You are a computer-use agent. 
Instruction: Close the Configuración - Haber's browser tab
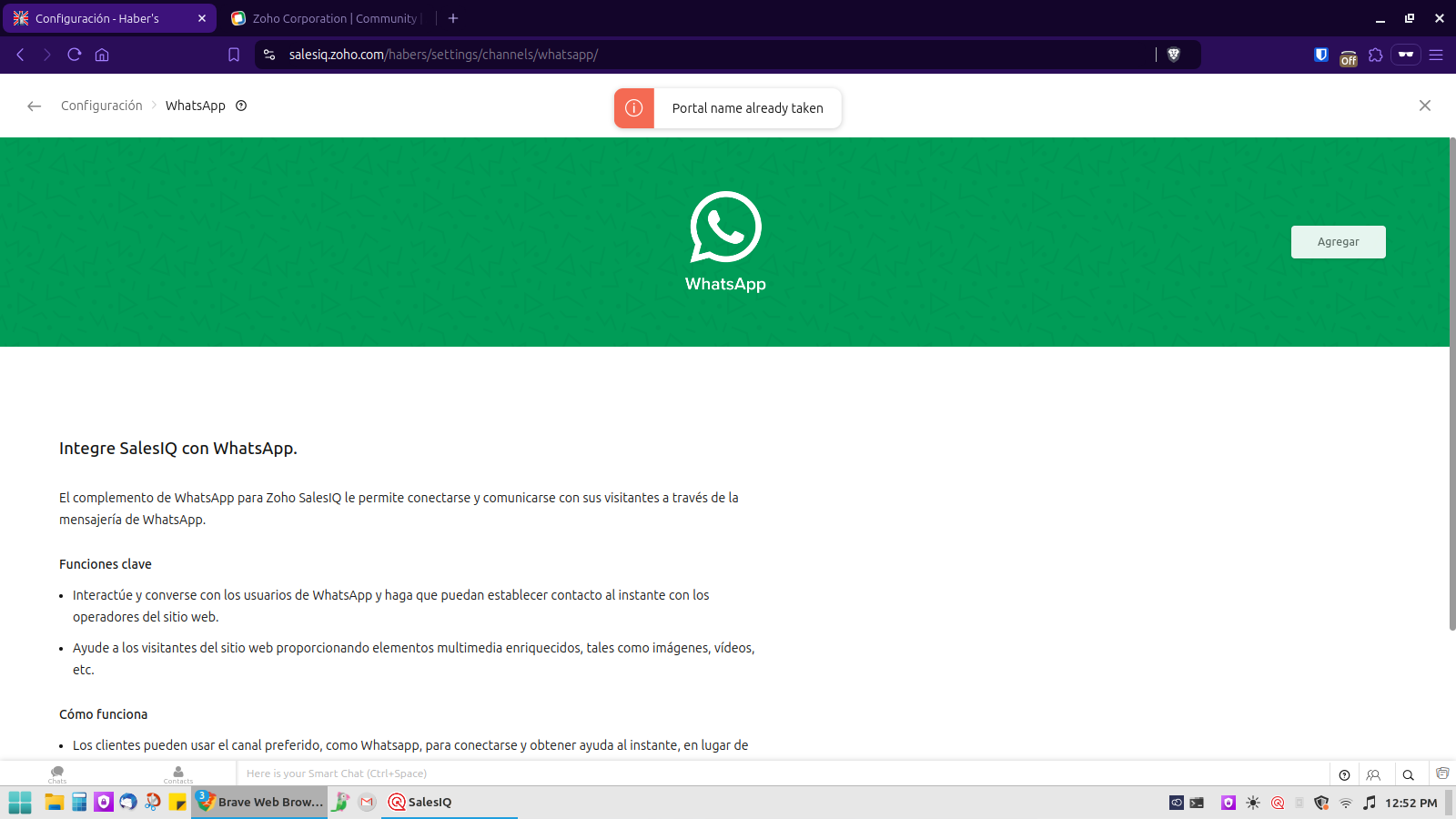point(202,18)
